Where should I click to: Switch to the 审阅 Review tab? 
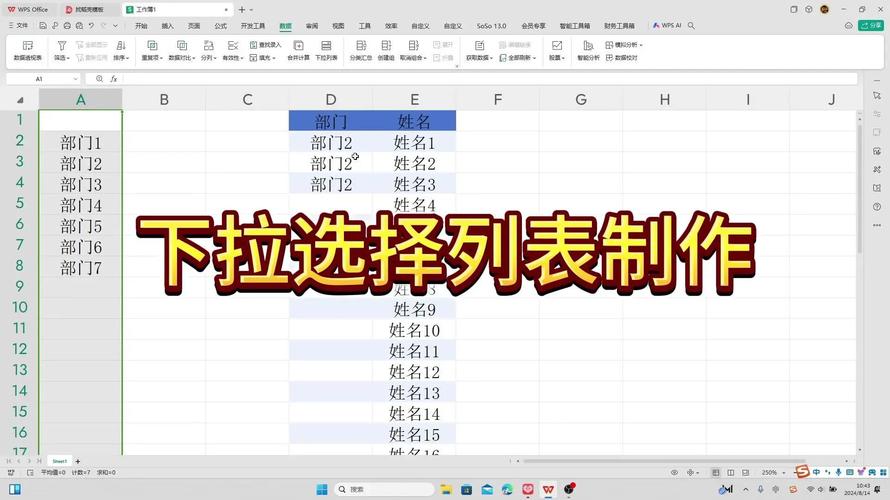tap(312, 26)
